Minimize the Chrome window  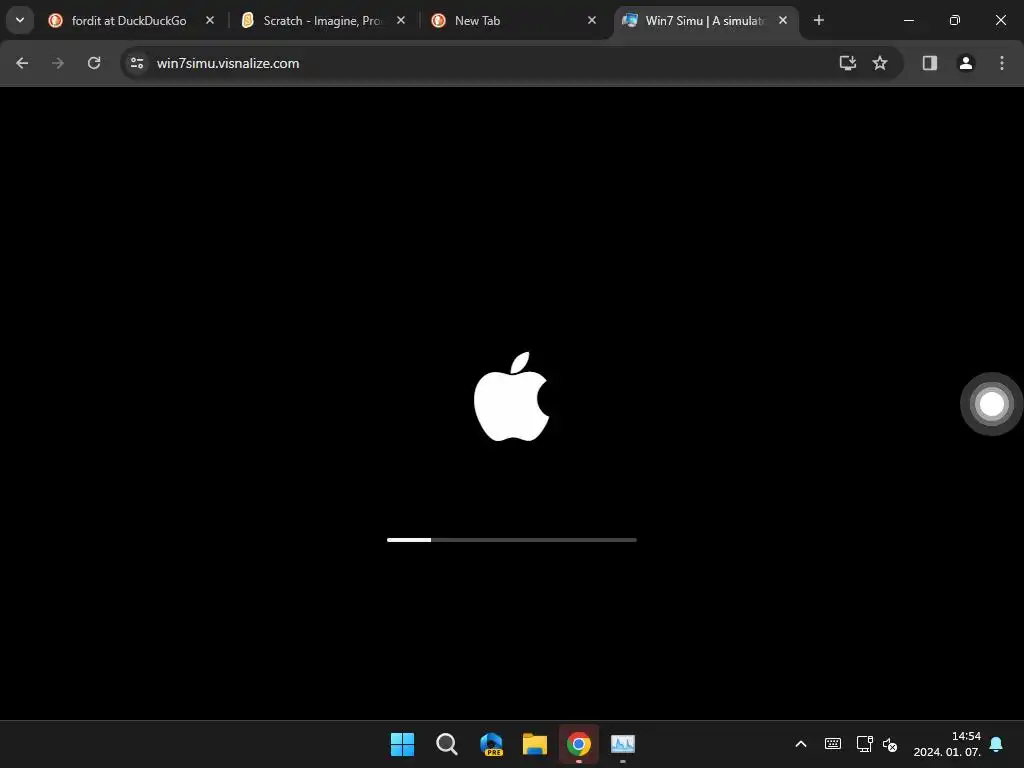tap(908, 21)
